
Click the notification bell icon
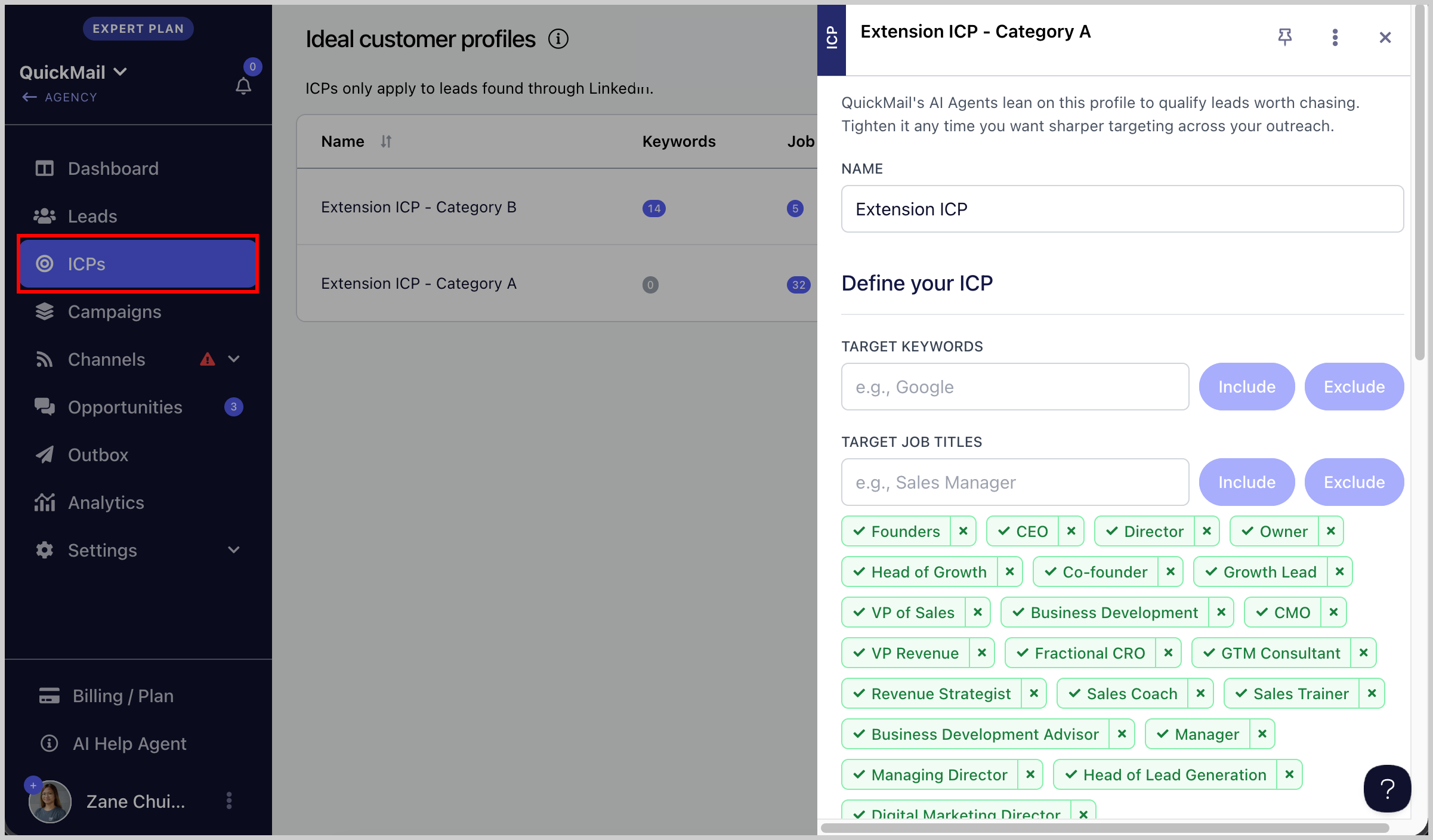[243, 87]
